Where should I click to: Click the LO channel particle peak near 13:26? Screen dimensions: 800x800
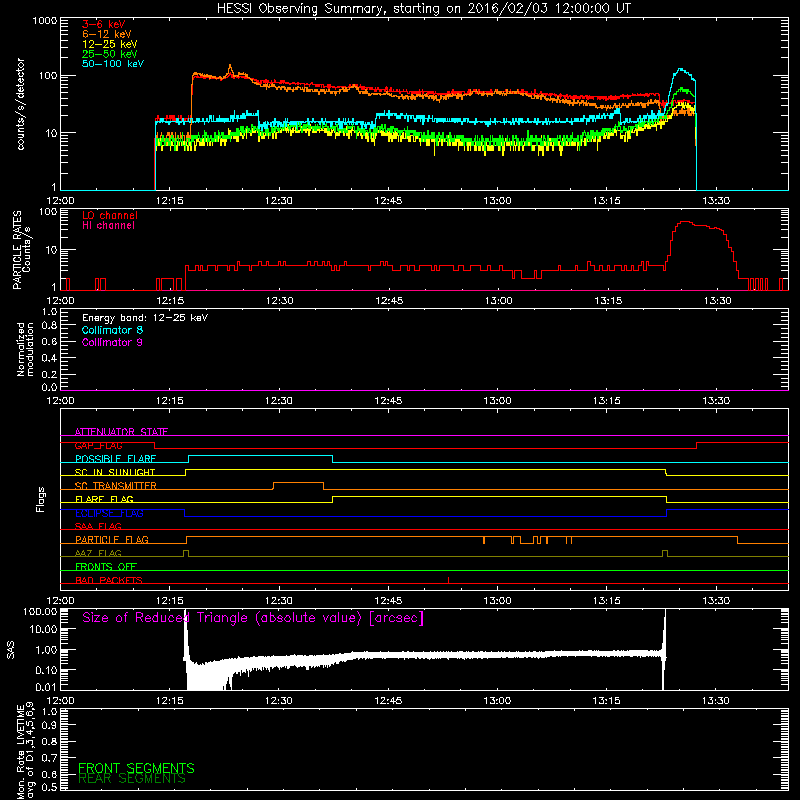pyautogui.click(x=686, y=222)
